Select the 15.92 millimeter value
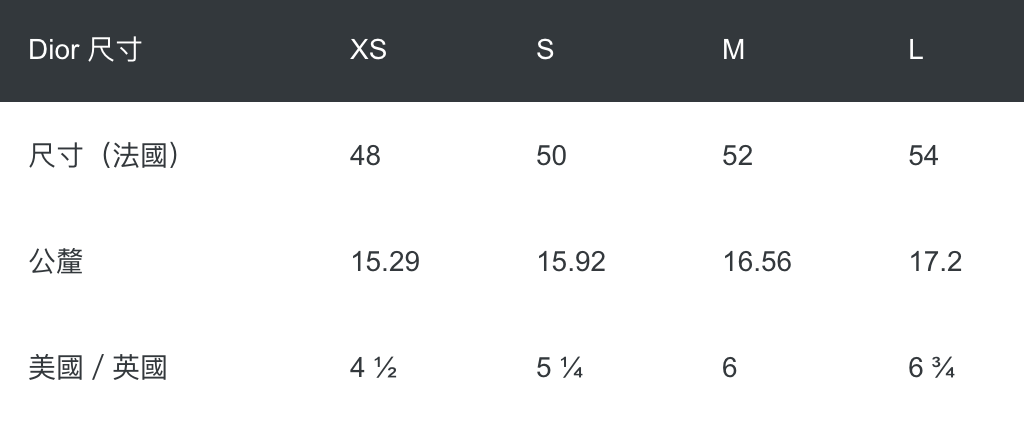 pos(571,262)
